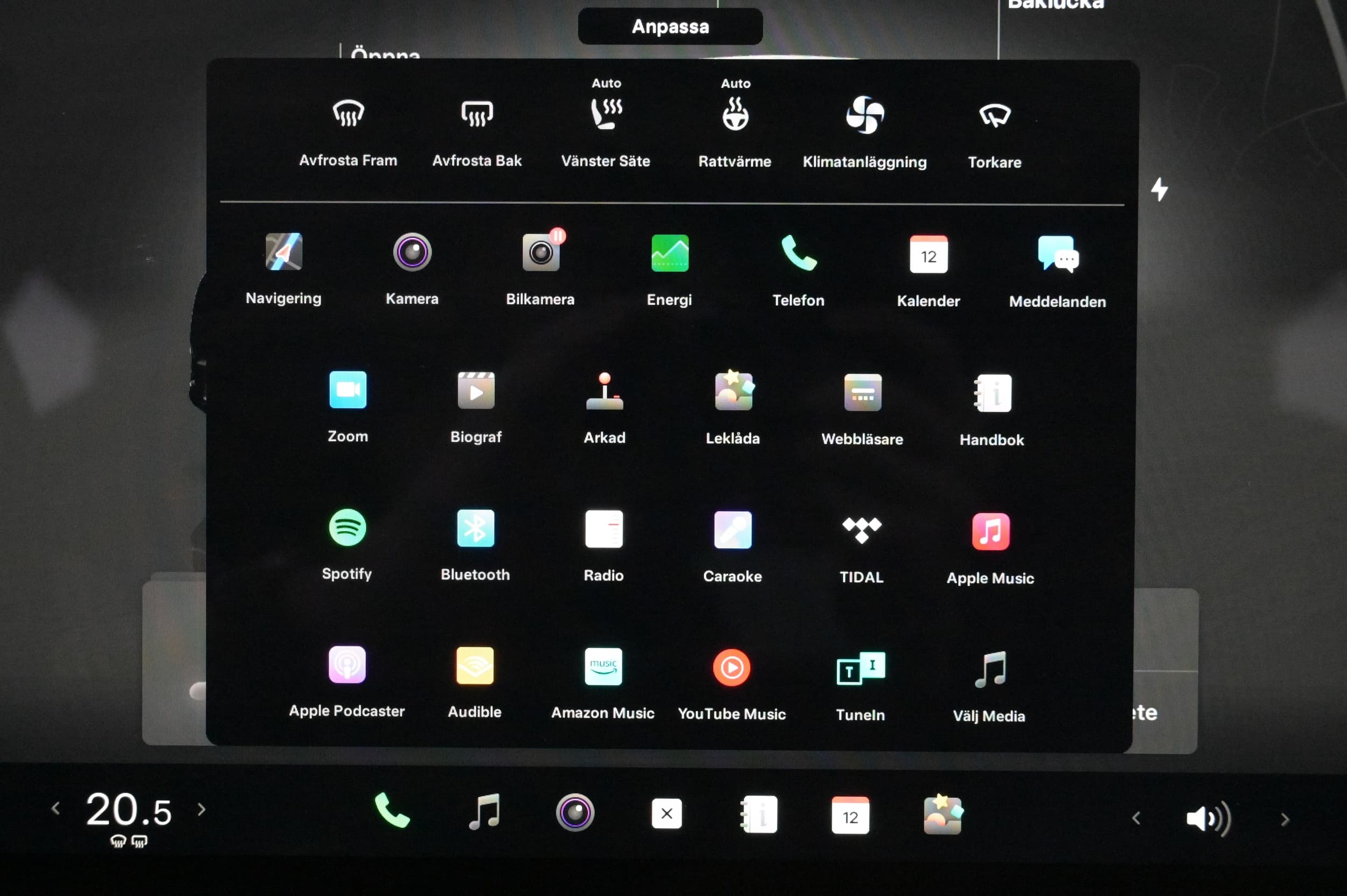Viewport: 1347px width, 896px height.
Task: Open YouTube Music
Action: click(732, 668)
